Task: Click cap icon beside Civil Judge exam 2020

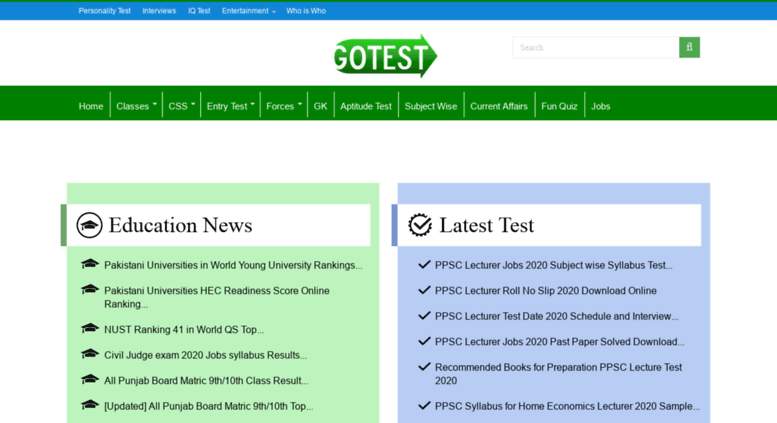Action: pyautogui.click(x=90, y=354)
